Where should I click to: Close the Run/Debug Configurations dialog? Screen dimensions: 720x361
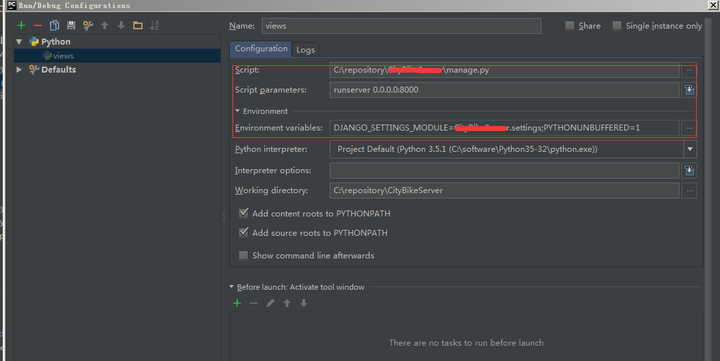713,5
